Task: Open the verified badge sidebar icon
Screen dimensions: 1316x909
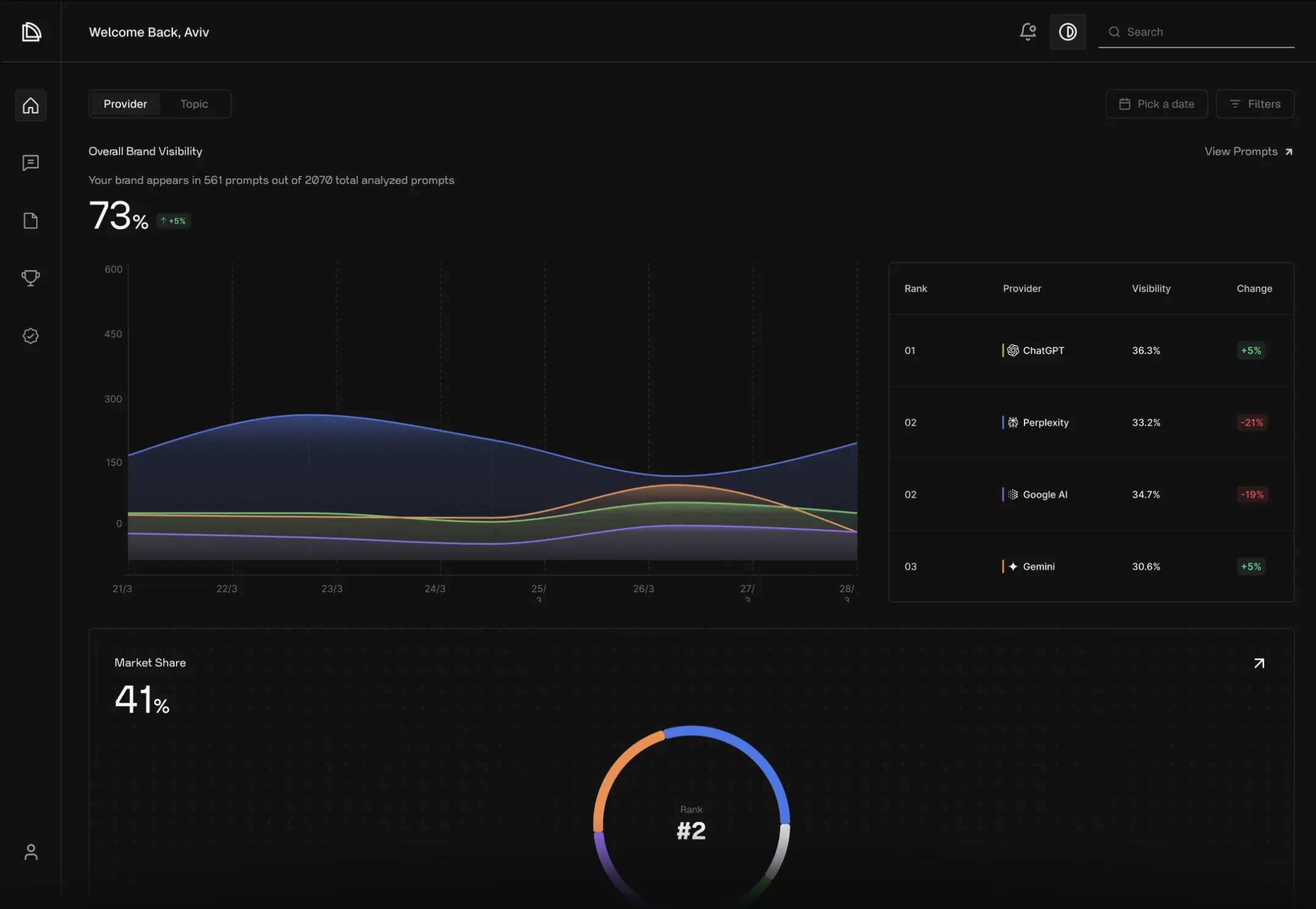Action: point(31,336)
